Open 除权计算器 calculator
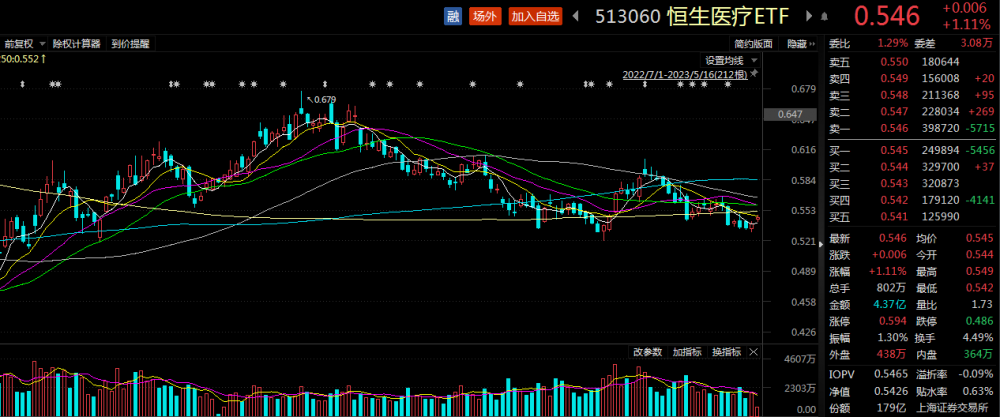The width and height of the screenshot is (1000, 417). tap(77, 44)
